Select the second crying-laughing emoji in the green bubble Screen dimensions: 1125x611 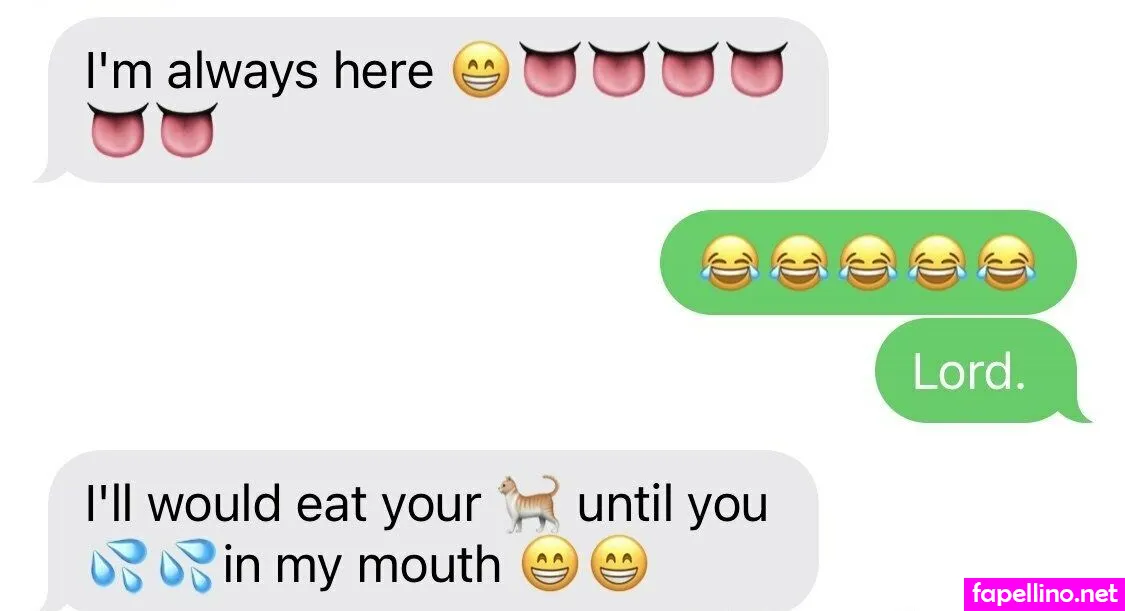coord(799,262)
